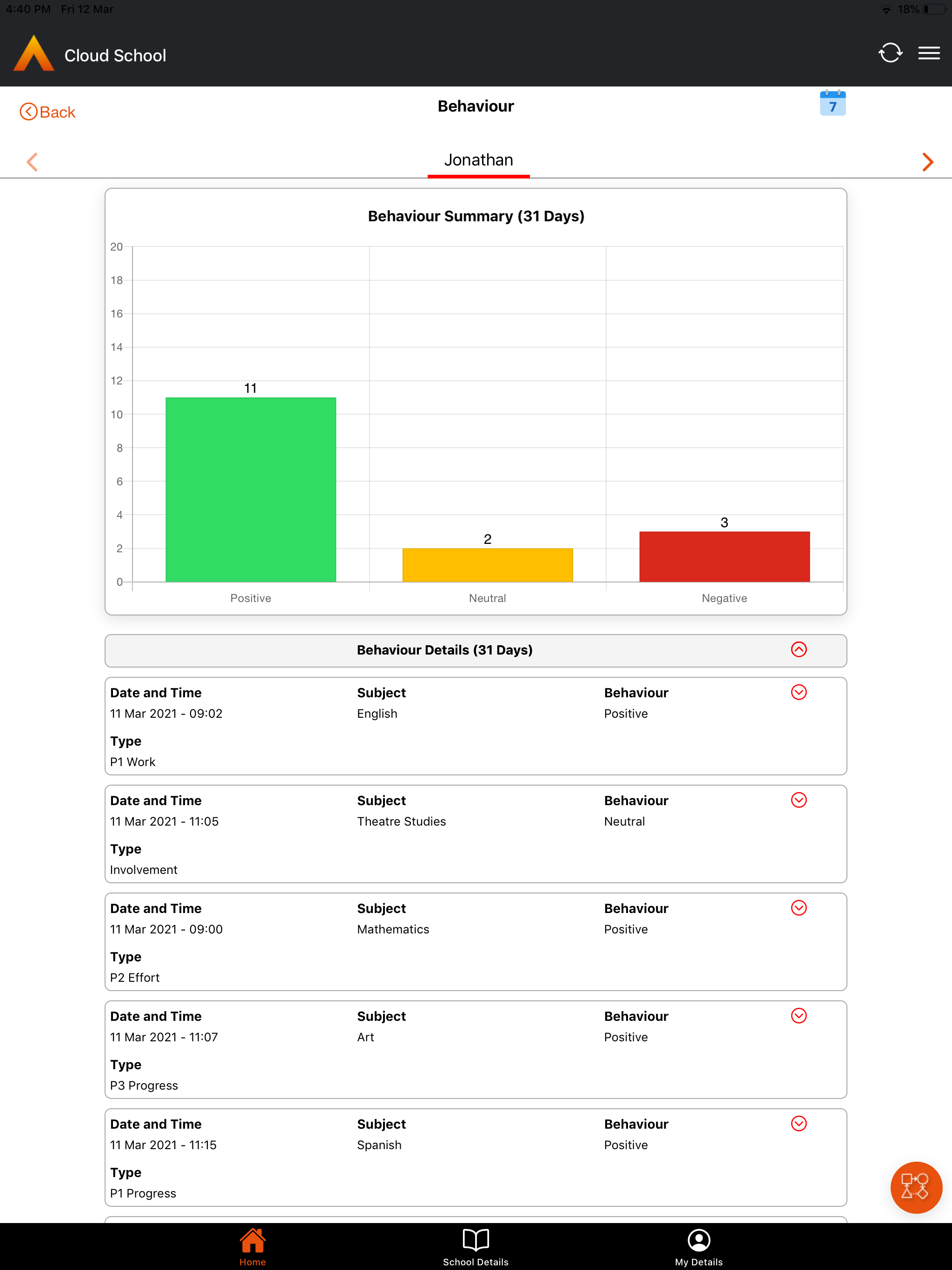The height and width of the screenshot is (1270, 952).
Task: Select the Jonathan student tab
Action: (x=478, y=160)
